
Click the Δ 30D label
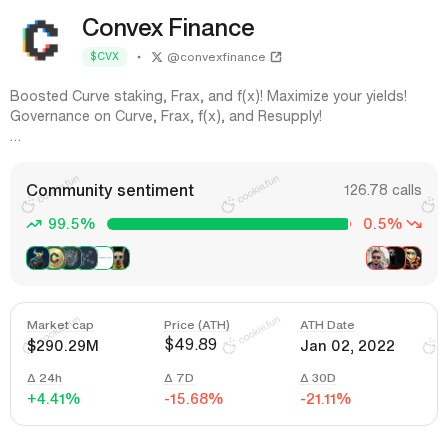pos(318,378)
